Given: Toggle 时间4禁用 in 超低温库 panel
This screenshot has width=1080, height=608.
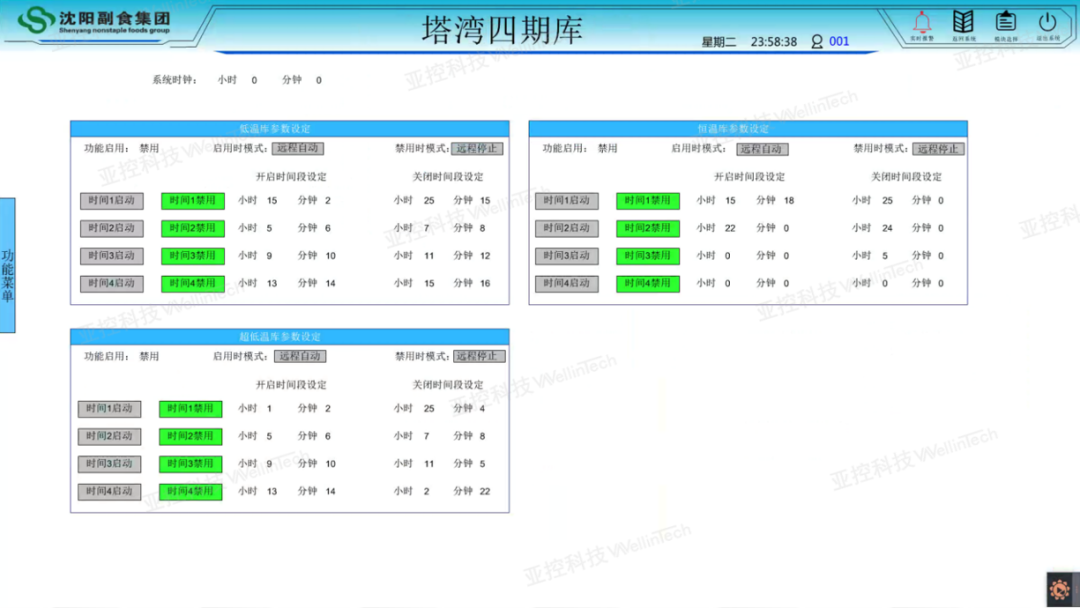Looking at the screenshot, I should pos(191,491).
